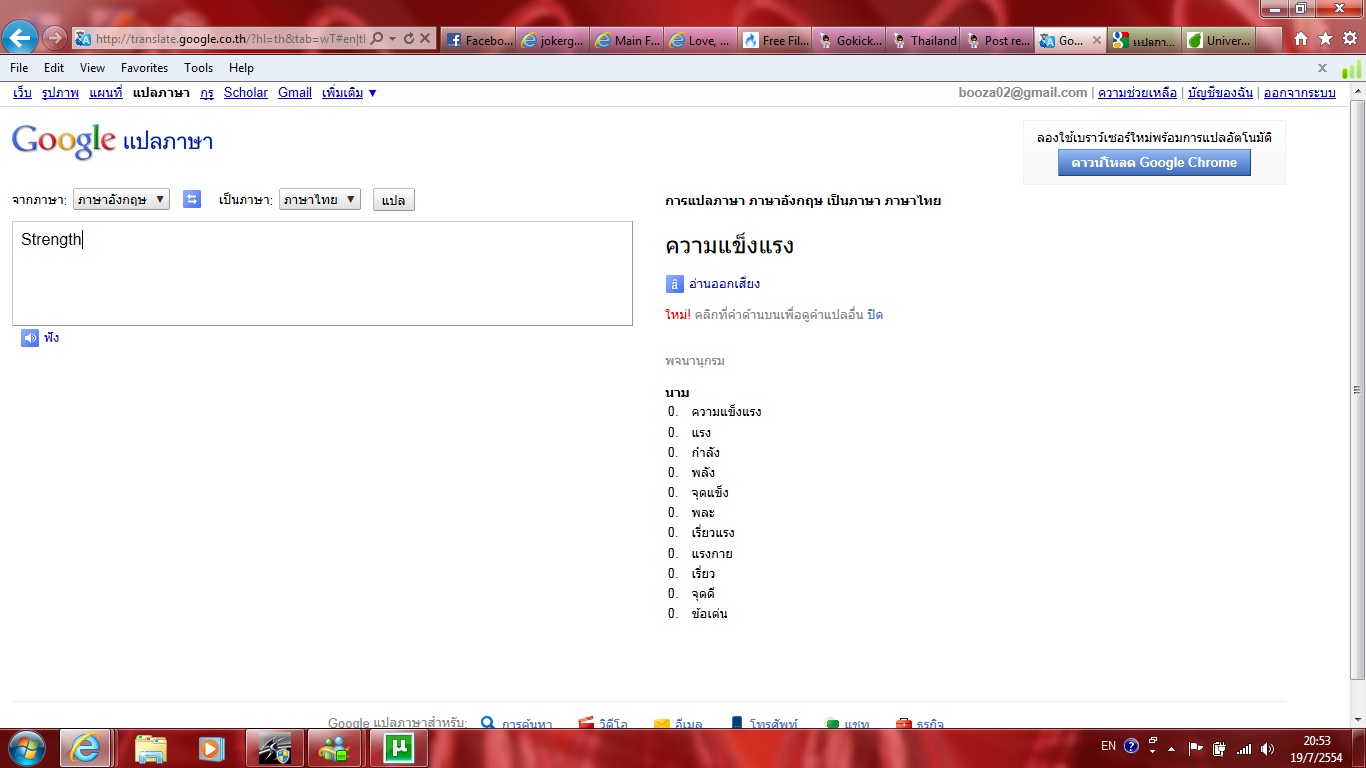Viewport: 1366px width, 768px height.
Task: Open the Help menu
Action: [x=241, y=68]
